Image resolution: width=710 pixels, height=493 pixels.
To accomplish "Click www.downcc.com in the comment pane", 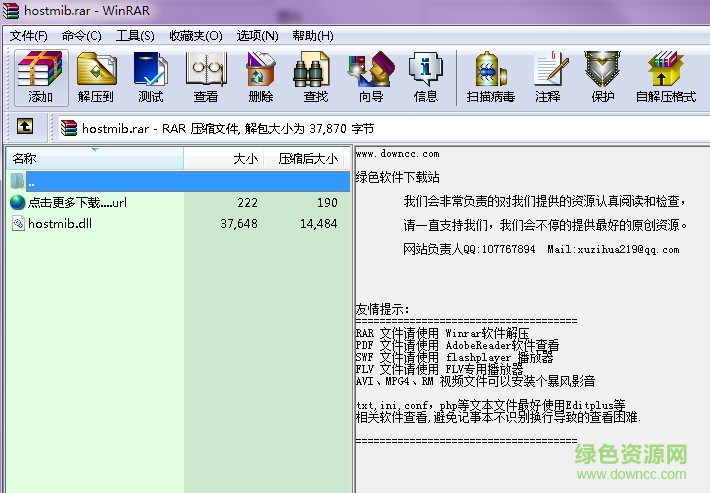I will click(398, 154).
